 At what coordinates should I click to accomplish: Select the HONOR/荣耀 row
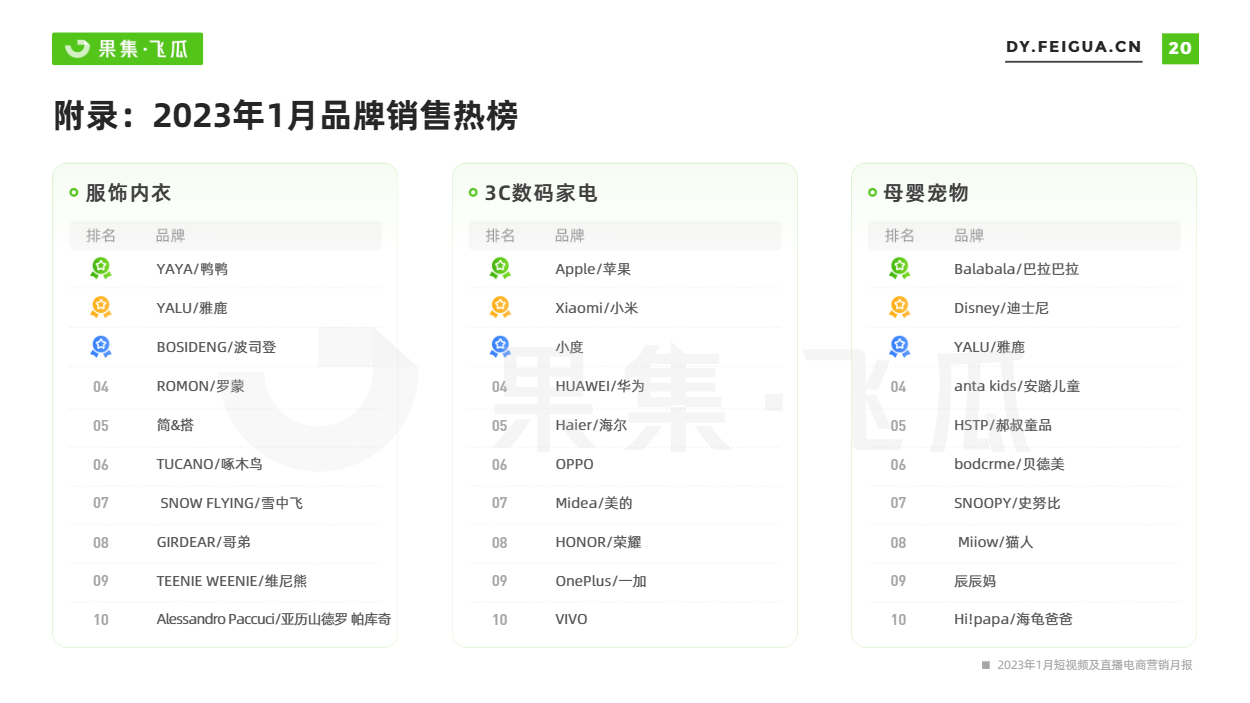(x=625, y=542)
